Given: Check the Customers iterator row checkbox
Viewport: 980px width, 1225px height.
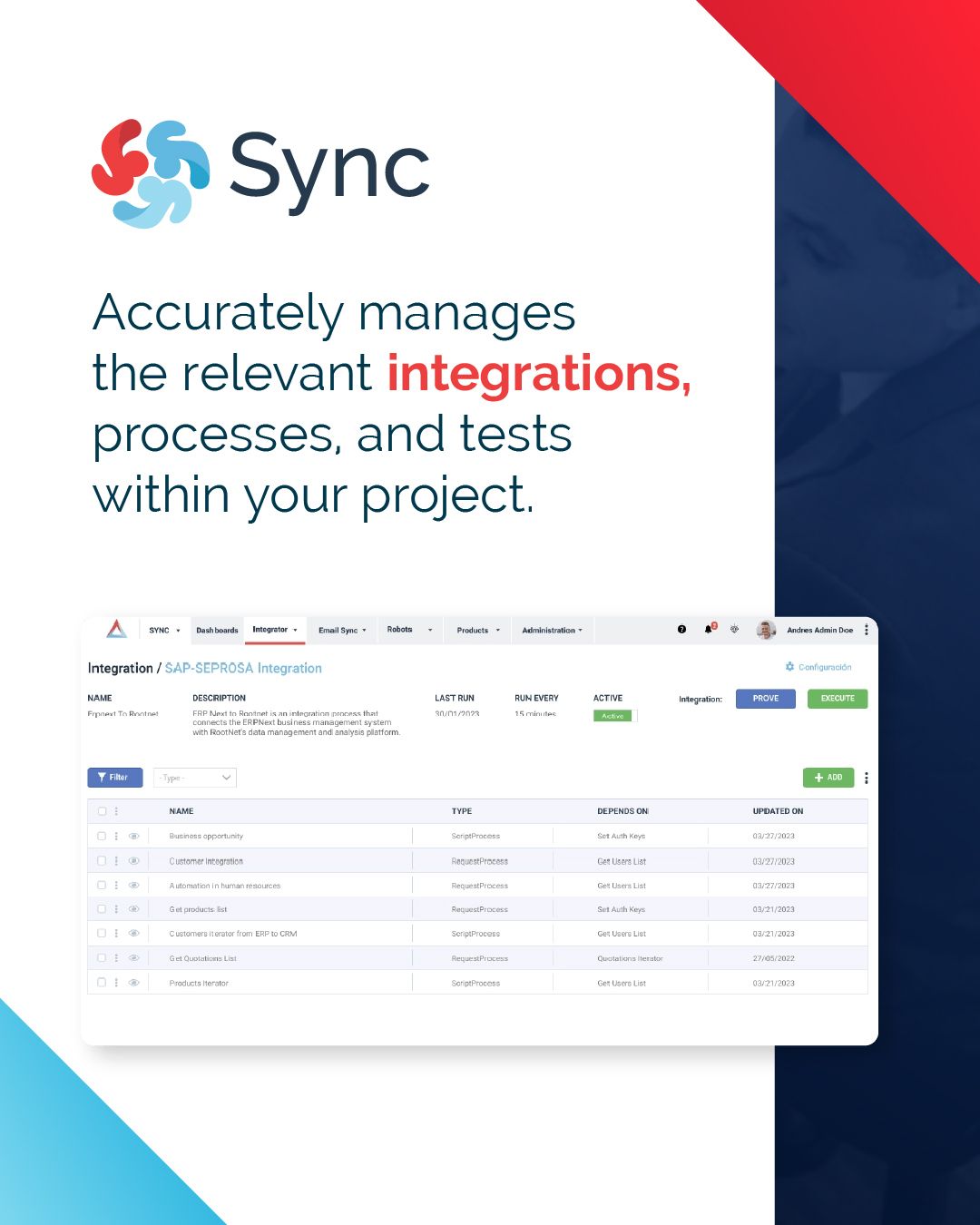Looking at the screenshot, I should 102,933.
